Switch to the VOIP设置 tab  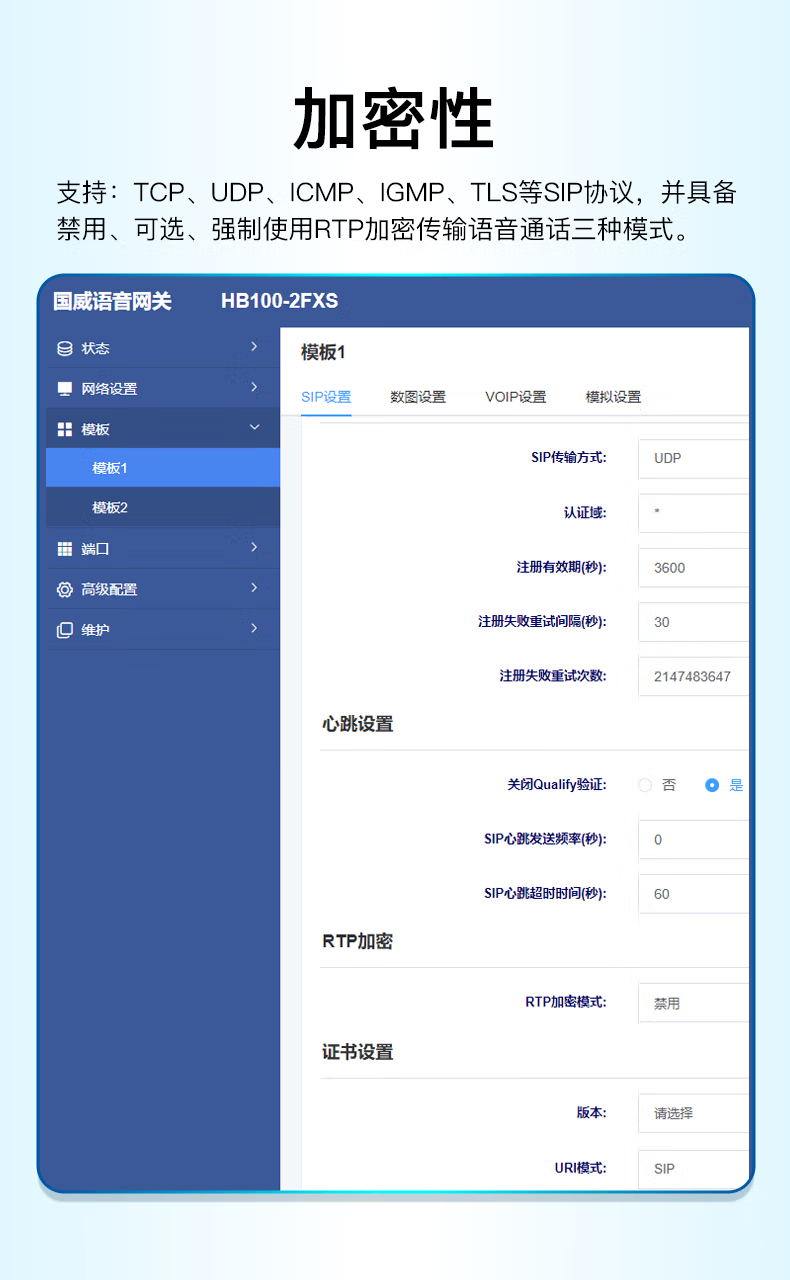pos(516,397)
